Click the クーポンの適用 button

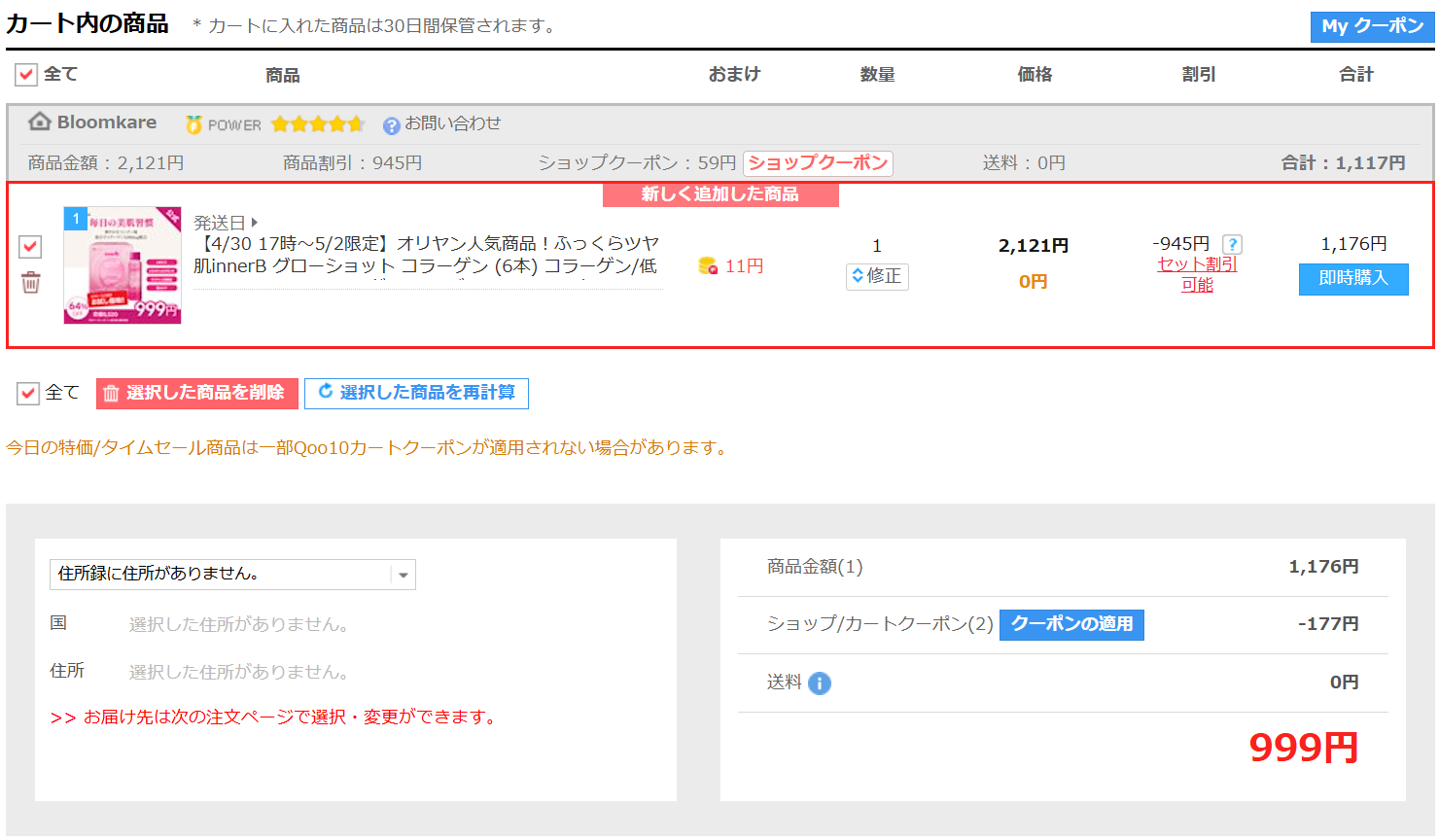pos(1071,624)
